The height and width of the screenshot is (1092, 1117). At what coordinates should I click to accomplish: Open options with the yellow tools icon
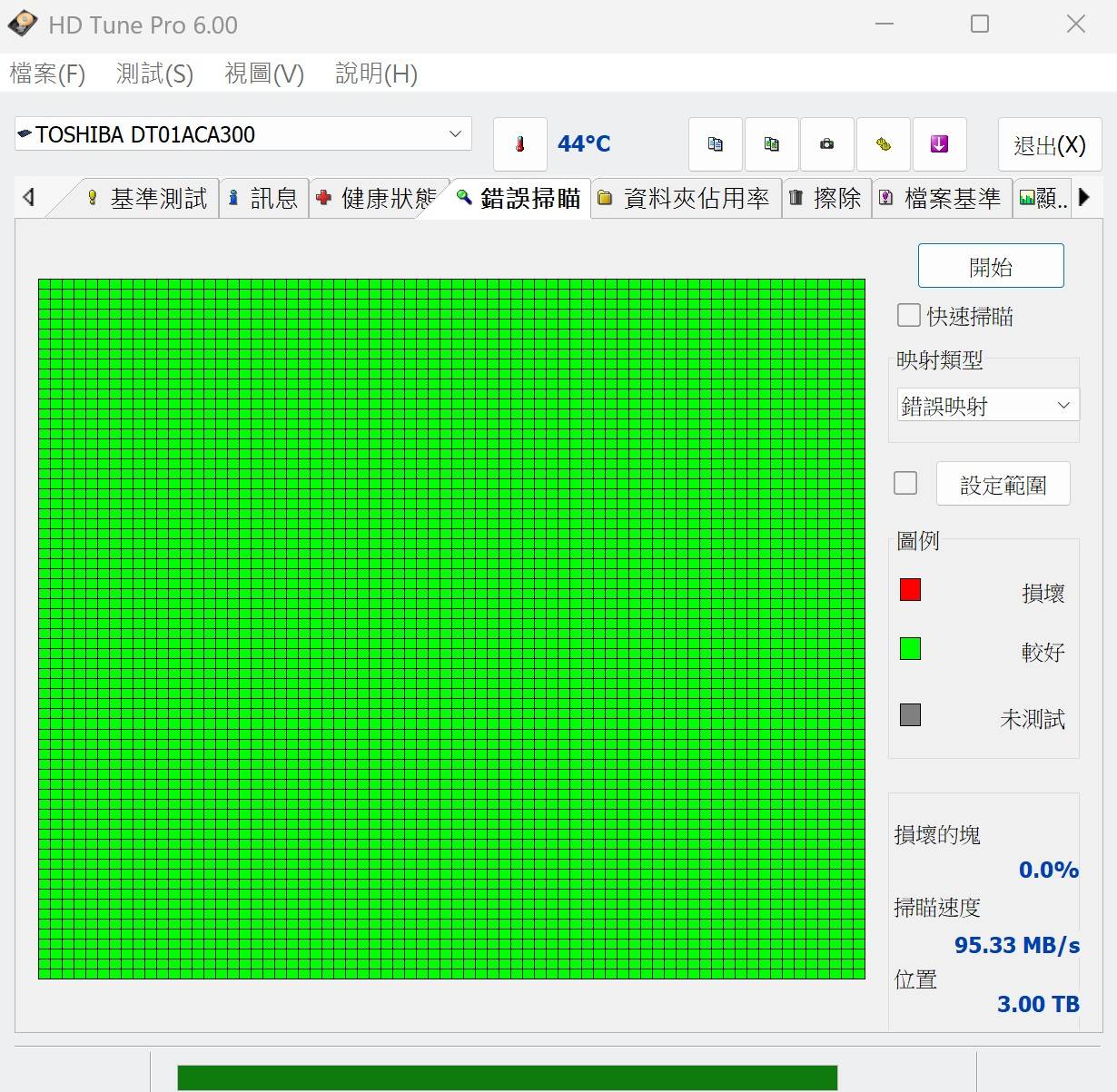point(883,144)
